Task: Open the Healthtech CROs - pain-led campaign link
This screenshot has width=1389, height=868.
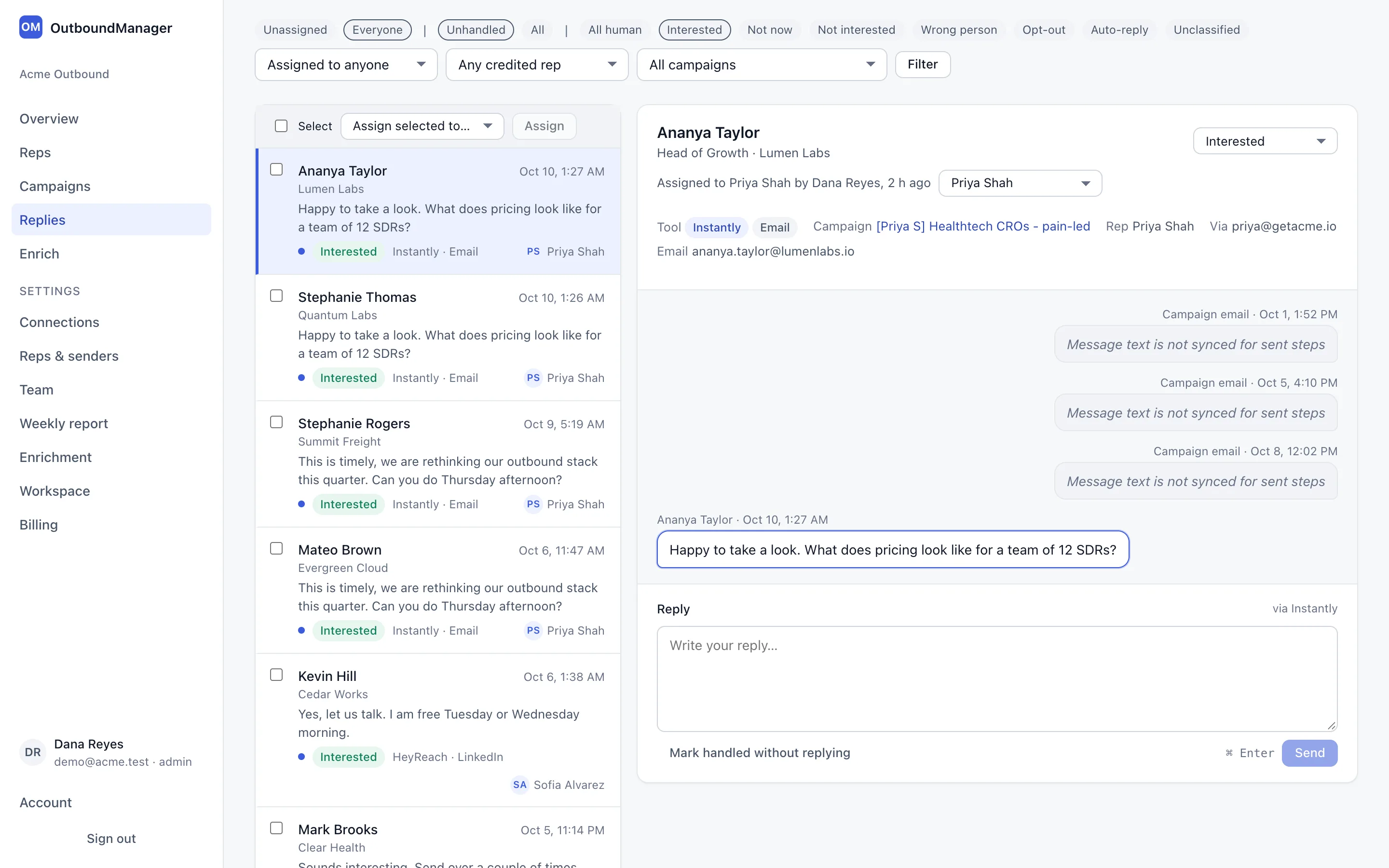Action: coord(982,226)
